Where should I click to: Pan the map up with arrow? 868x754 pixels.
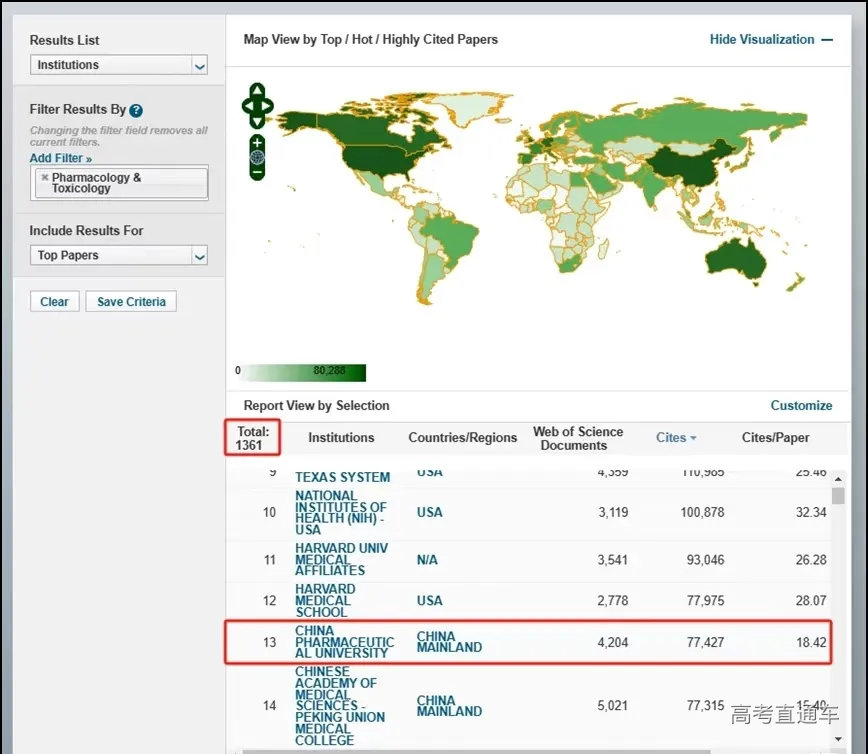click(x=257, y=91)
